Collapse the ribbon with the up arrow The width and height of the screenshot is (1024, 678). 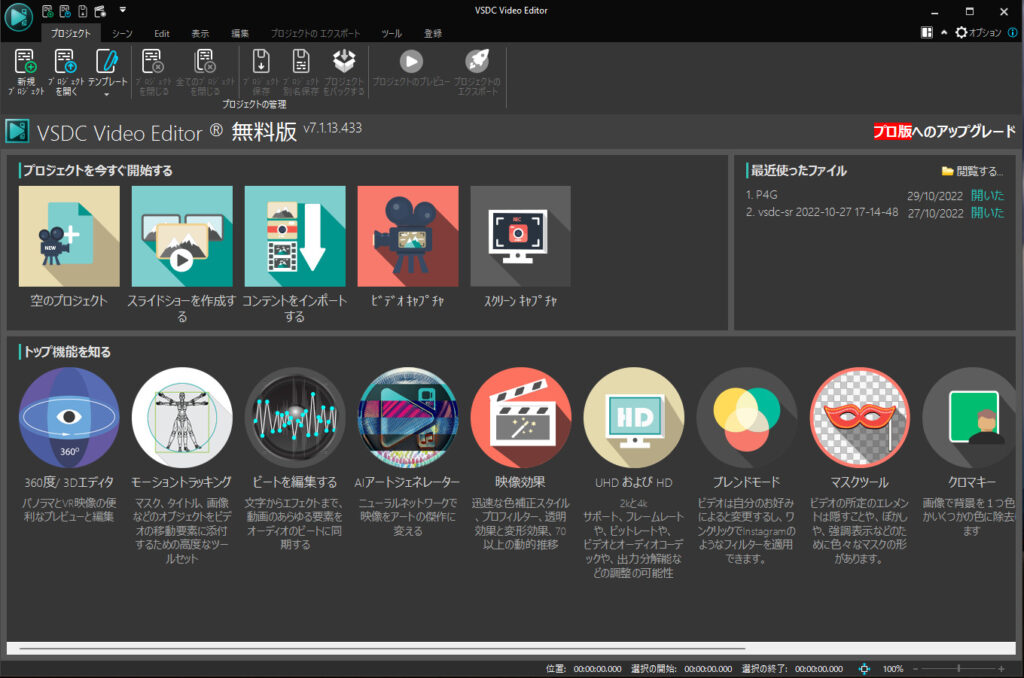click(943, 33)
